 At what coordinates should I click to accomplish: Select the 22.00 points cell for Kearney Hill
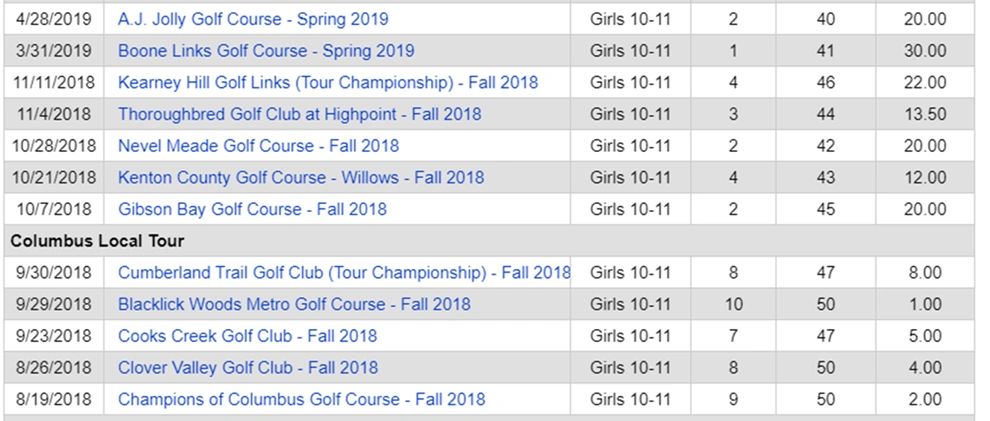925,83
